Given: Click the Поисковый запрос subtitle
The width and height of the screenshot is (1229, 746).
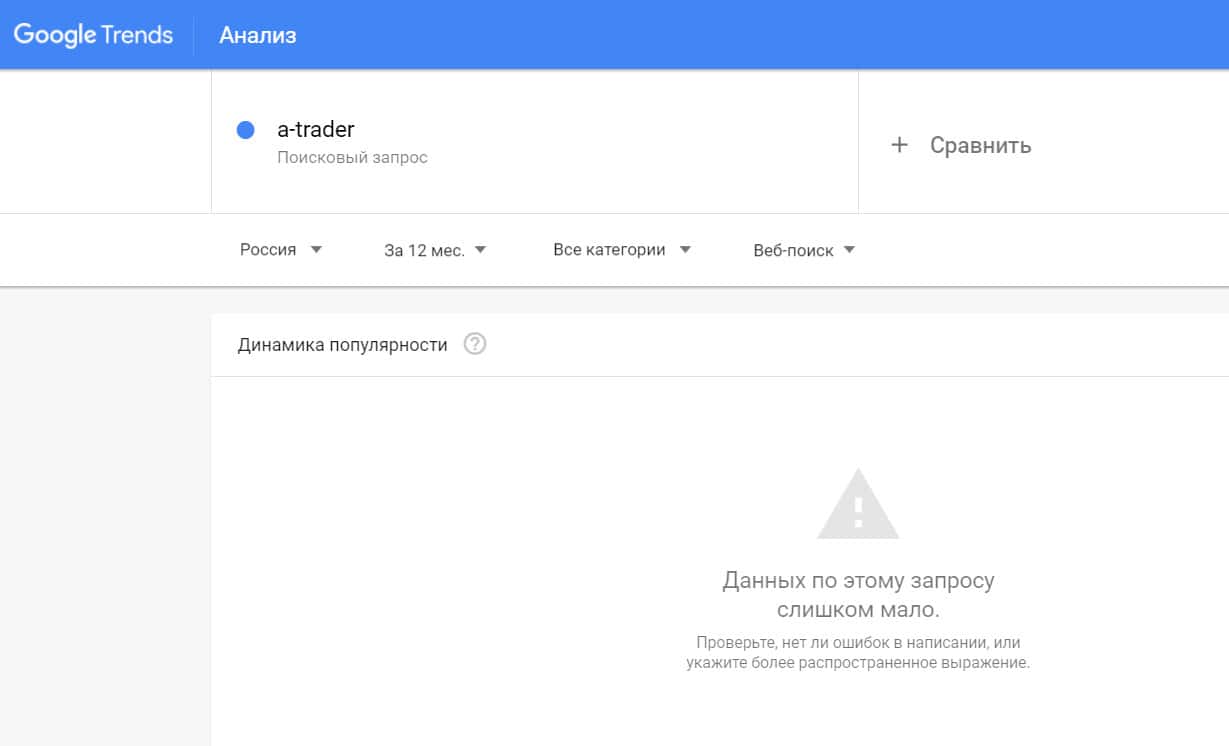Looking at the screenshot, I should [352, 158].
